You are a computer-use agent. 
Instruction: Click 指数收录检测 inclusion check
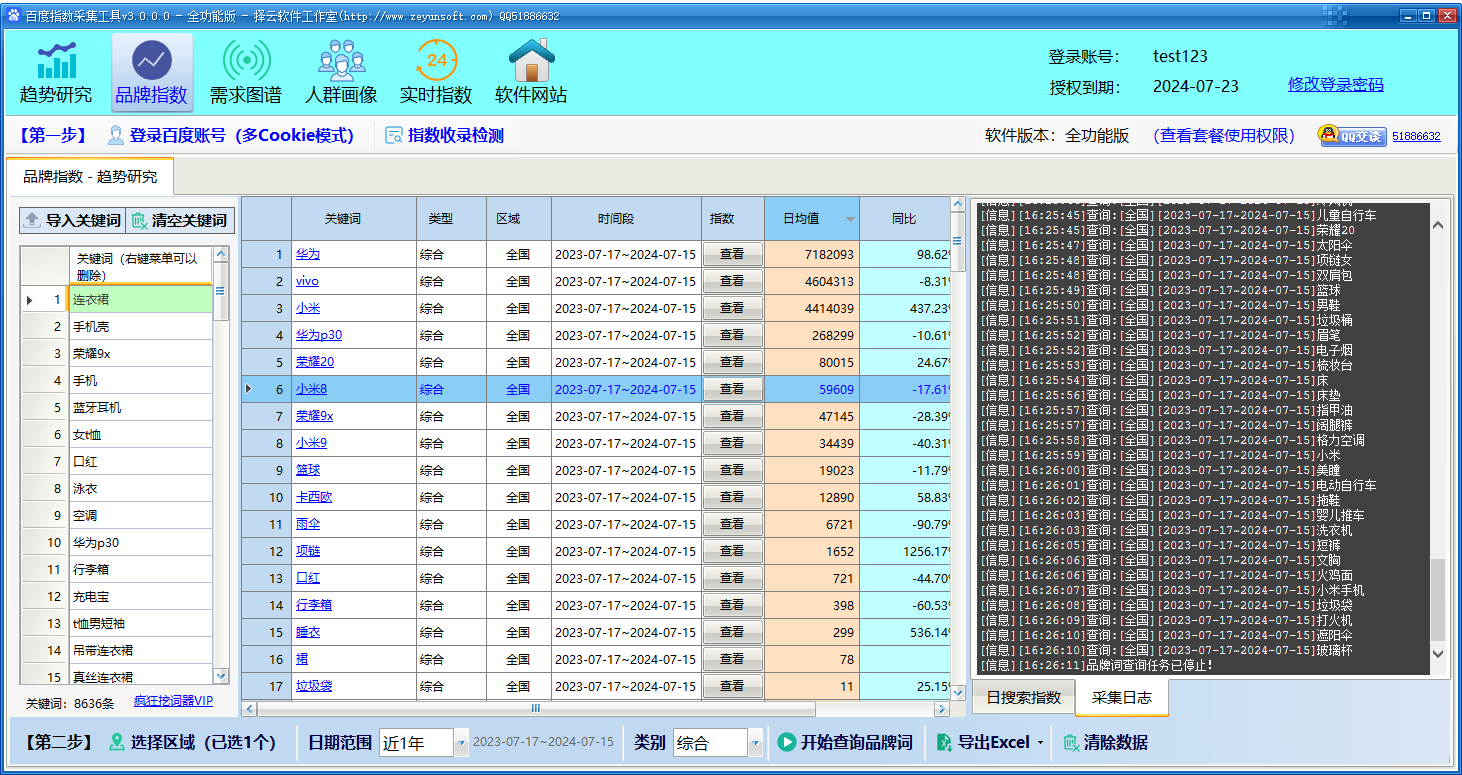pyautogui.click(x=444, y=136)
